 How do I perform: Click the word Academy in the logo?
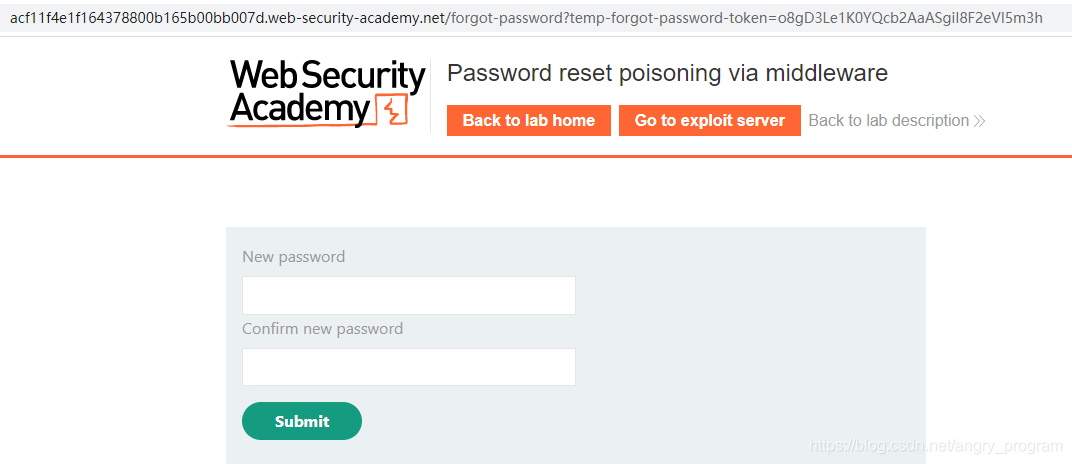[x=299, y=109]
